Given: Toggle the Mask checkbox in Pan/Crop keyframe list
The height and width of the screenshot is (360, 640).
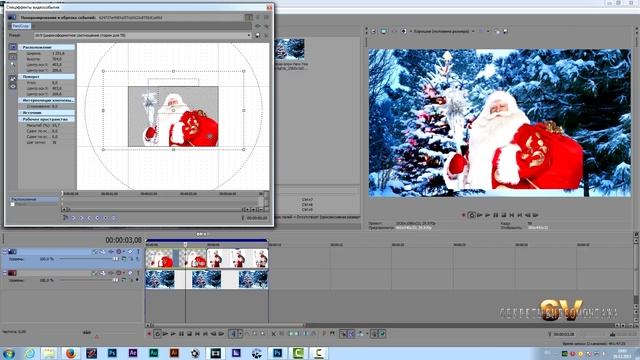Looking at the screenshot, I should (x=13, y=204).
